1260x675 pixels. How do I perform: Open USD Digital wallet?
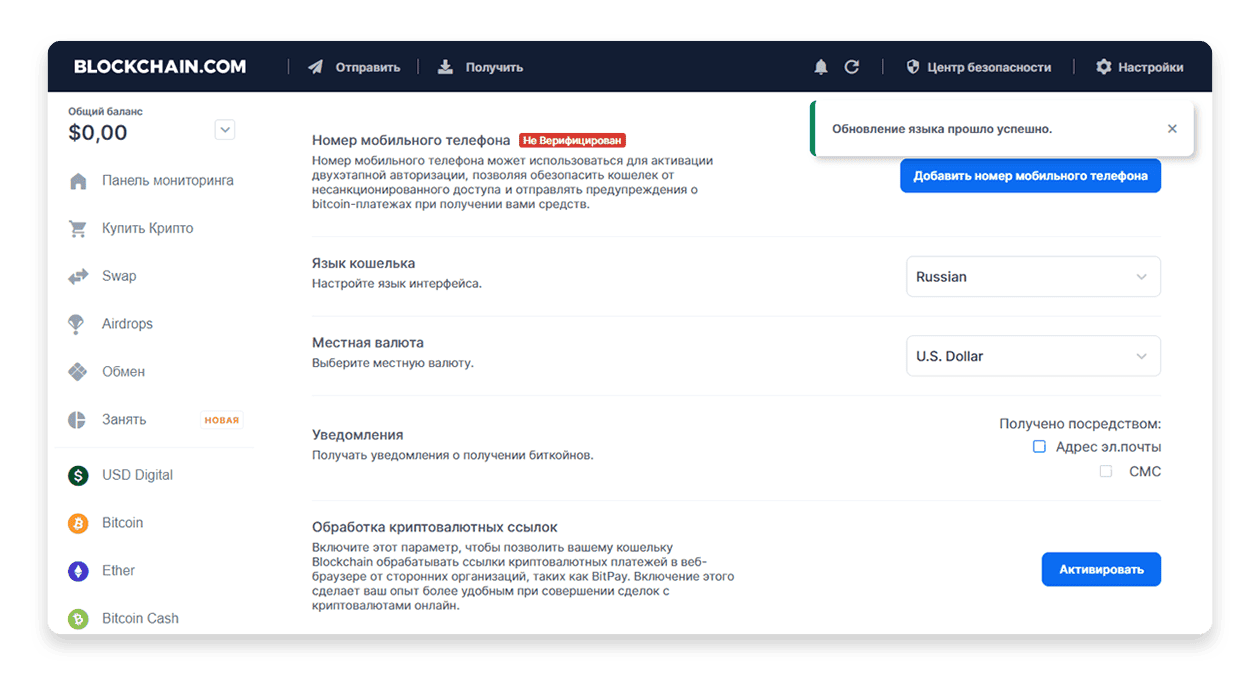click(137, 475)
